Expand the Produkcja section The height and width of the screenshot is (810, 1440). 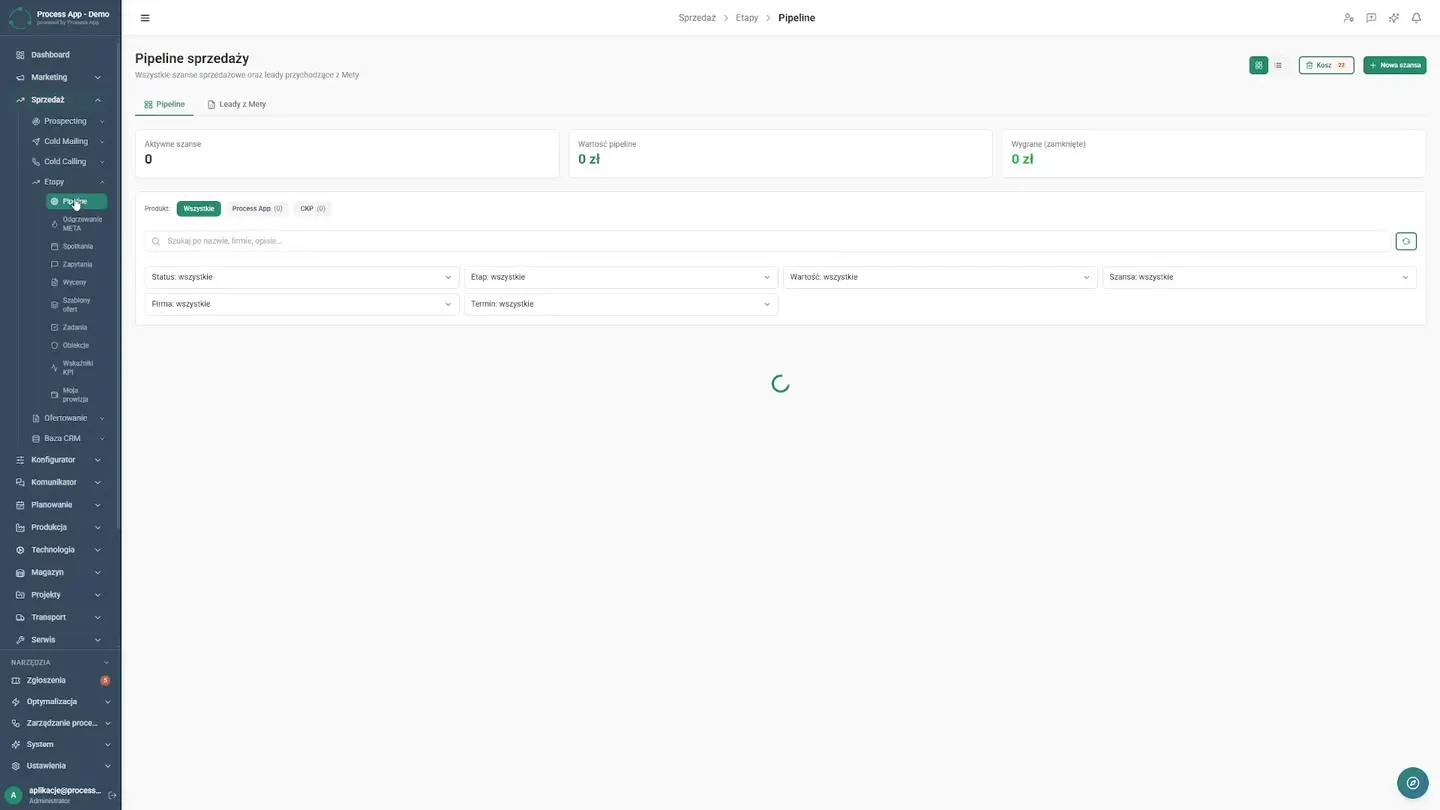click(60, 527)
